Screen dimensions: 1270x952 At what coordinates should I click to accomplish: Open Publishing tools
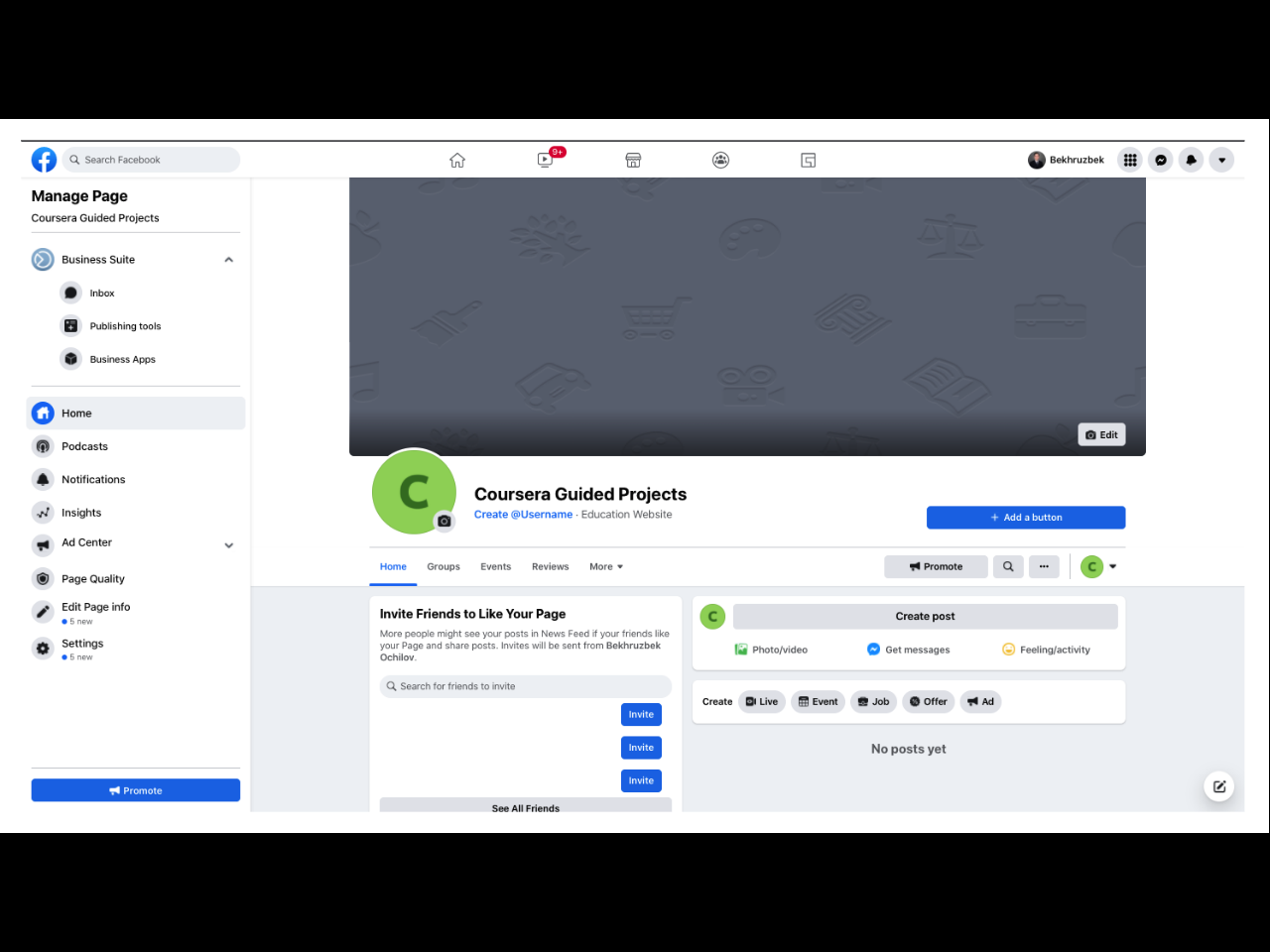point(125,326)
